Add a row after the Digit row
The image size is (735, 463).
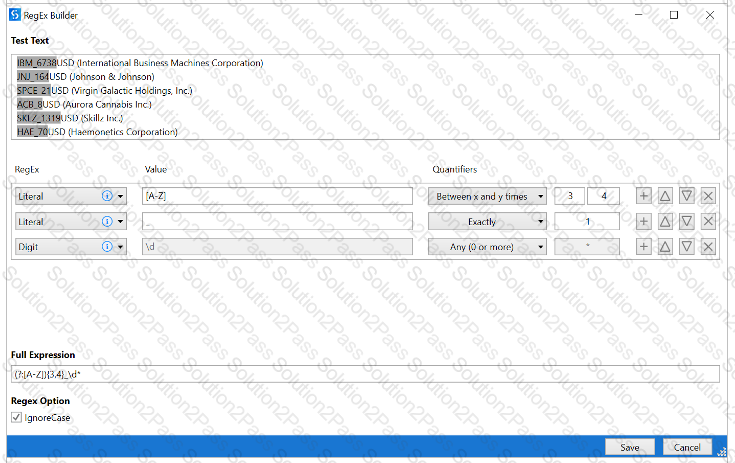point(644,246)
